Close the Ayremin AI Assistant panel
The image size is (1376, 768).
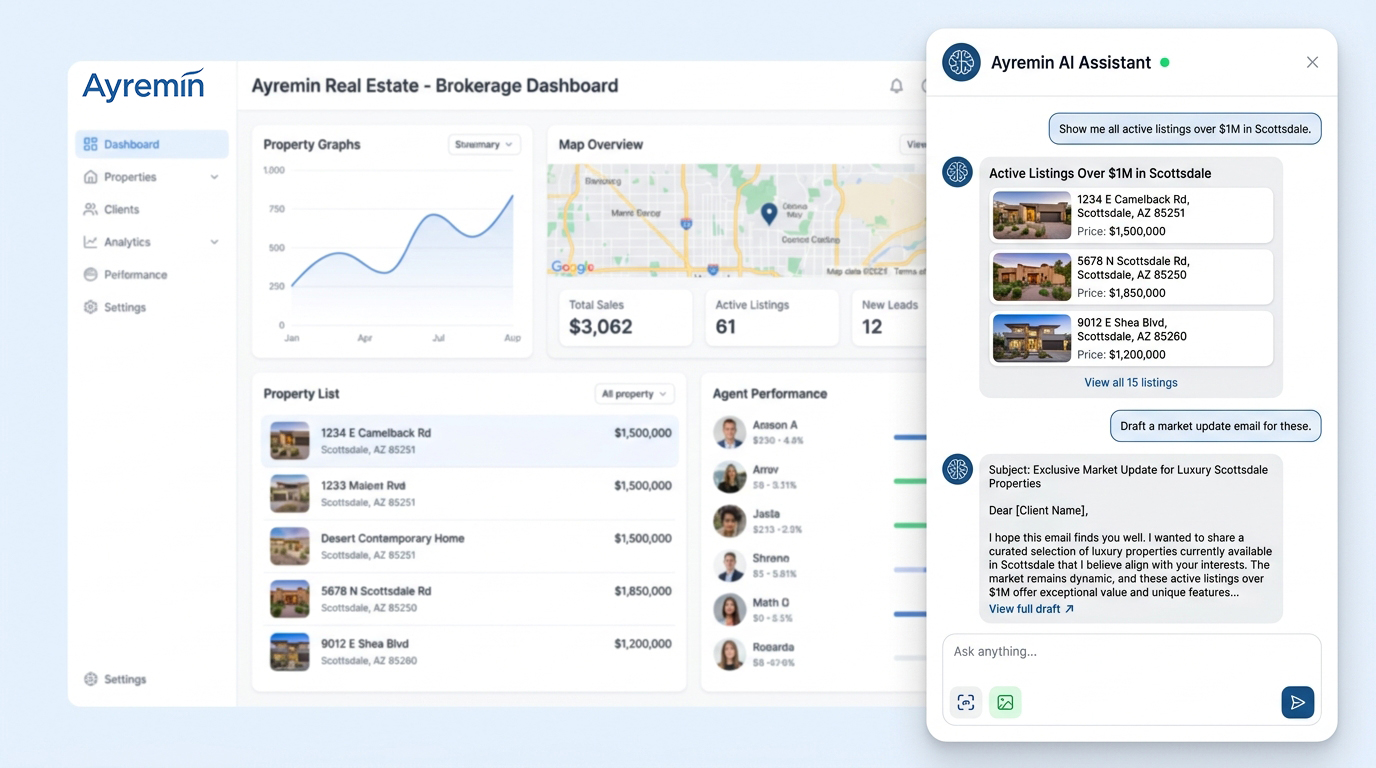1312,63
